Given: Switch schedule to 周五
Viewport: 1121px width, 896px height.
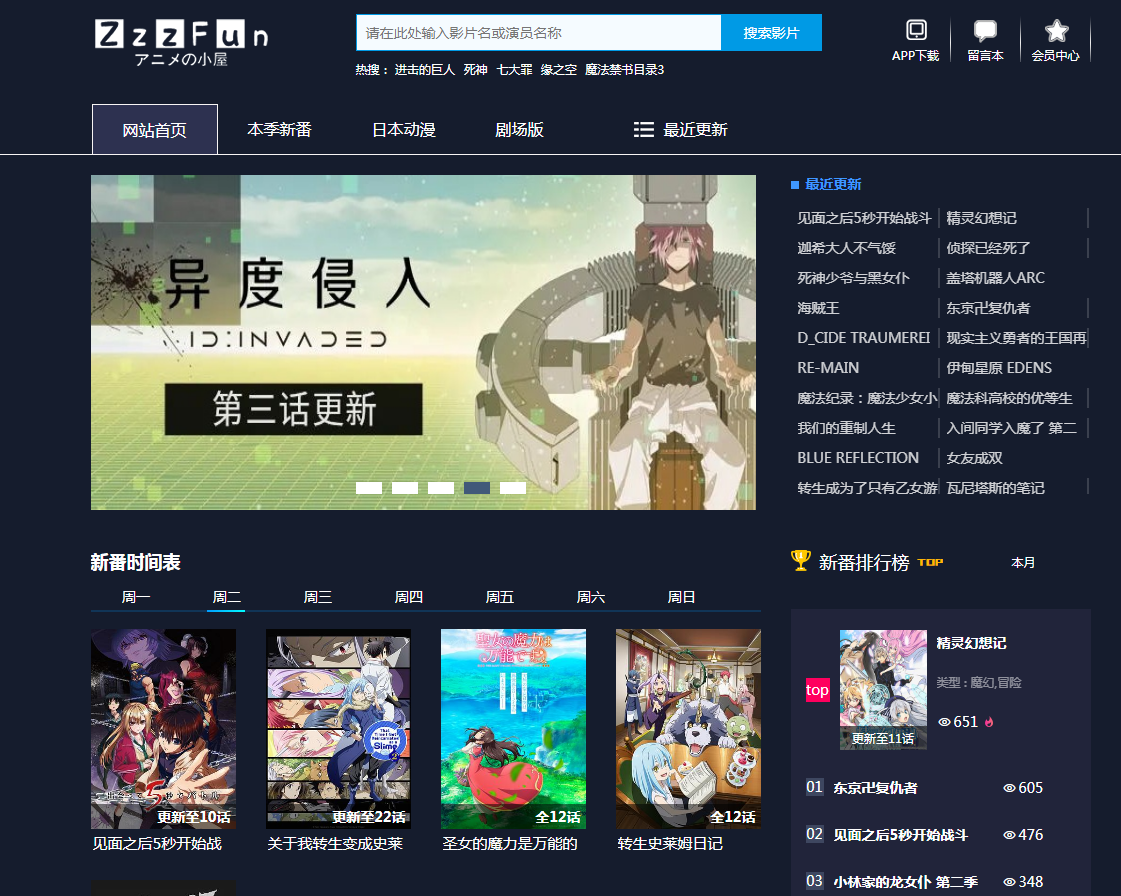Looking at the screenshot, I should pyautogui.click(x=500, y=596).
